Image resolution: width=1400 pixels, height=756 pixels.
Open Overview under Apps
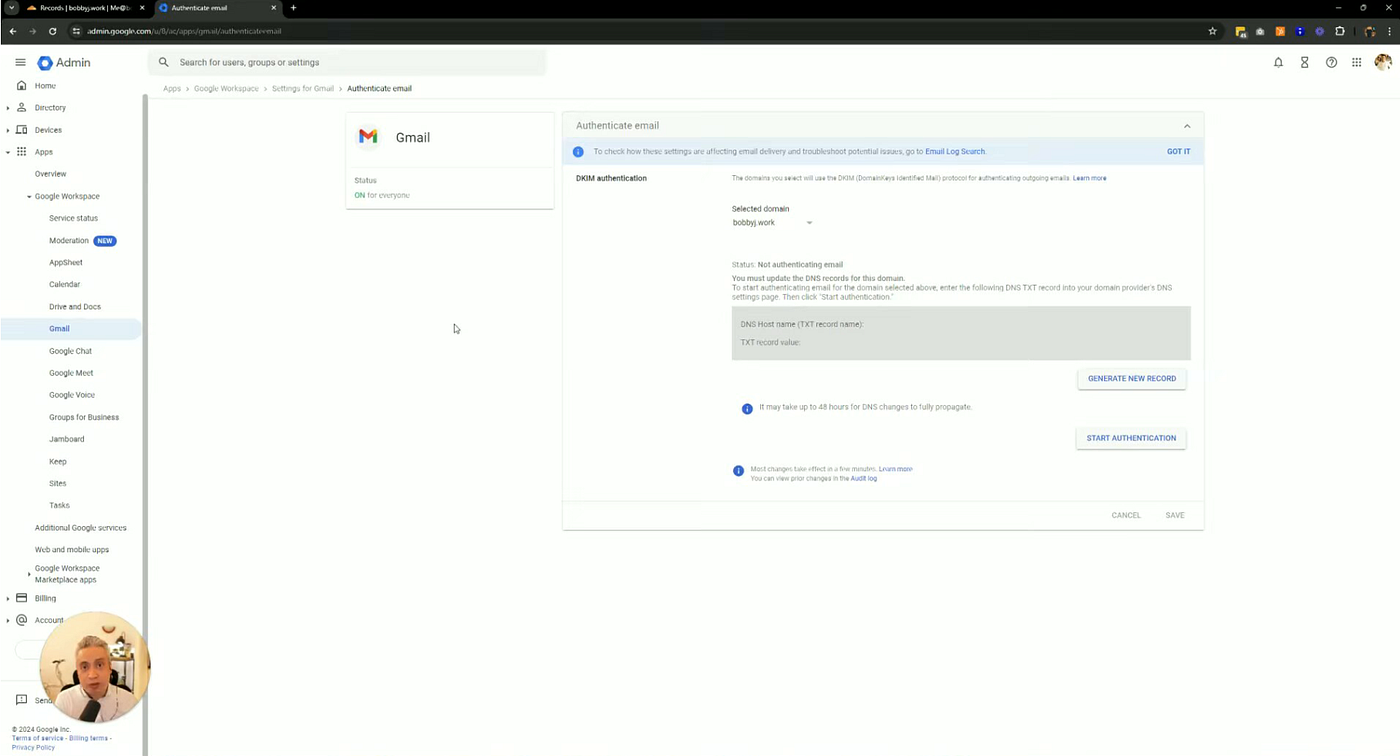51,174
